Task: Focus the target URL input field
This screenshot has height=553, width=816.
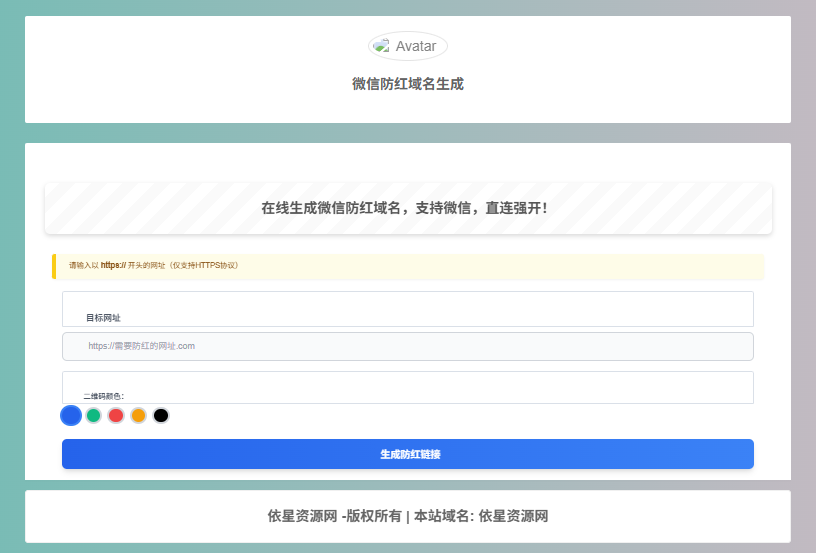Action: pos(407,346)
